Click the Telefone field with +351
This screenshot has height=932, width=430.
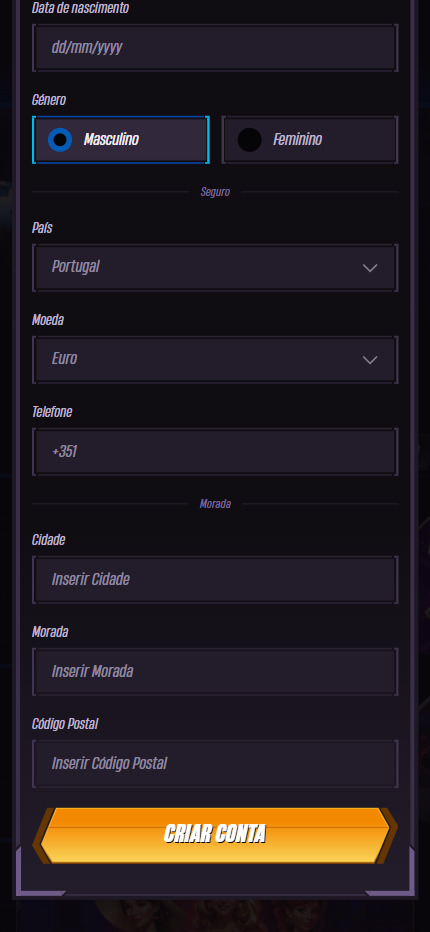coord(215,452)
